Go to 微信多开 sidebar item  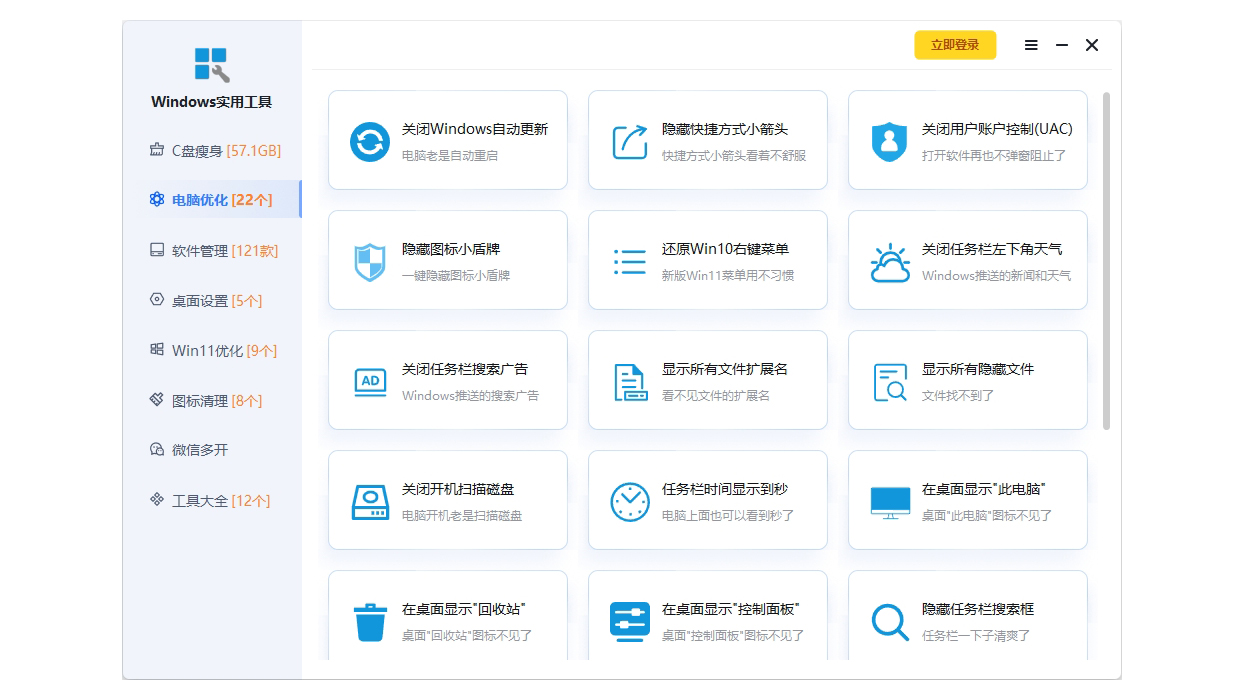200,450
